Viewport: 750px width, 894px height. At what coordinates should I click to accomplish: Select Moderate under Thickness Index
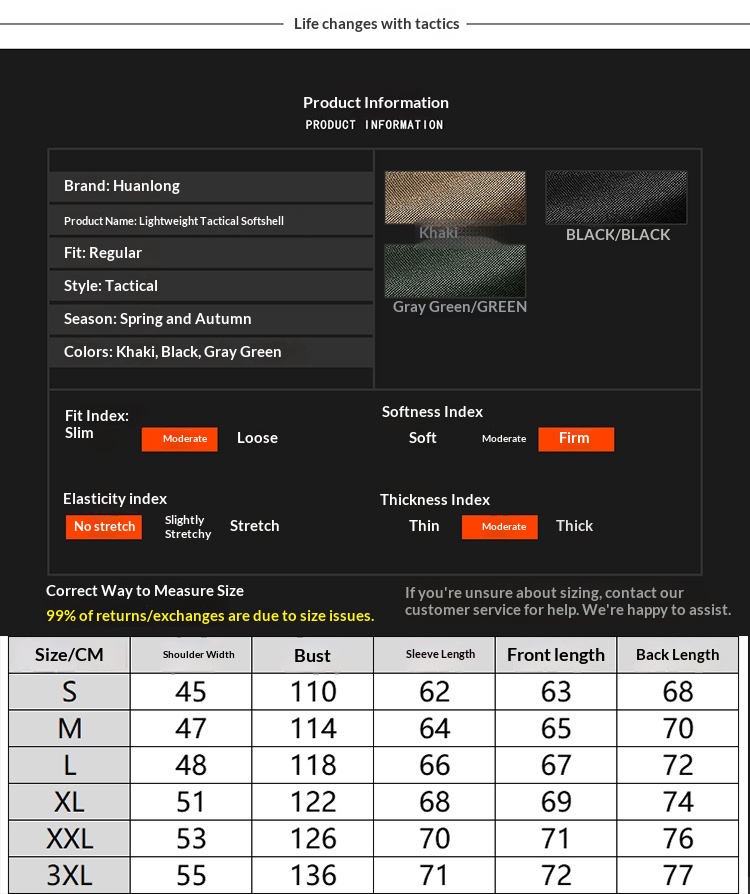coord(500,527)
